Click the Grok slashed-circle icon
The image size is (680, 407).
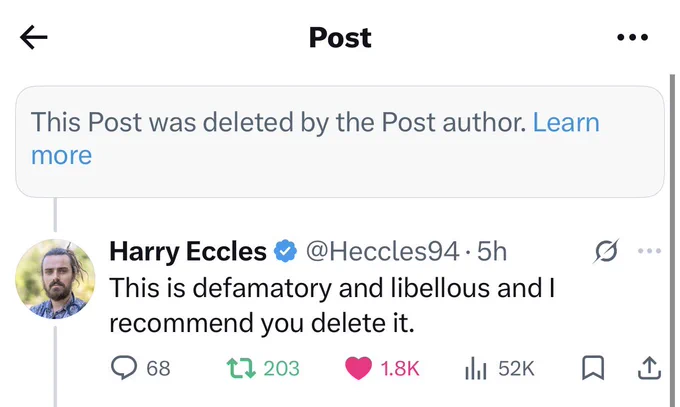pos(606,251)
